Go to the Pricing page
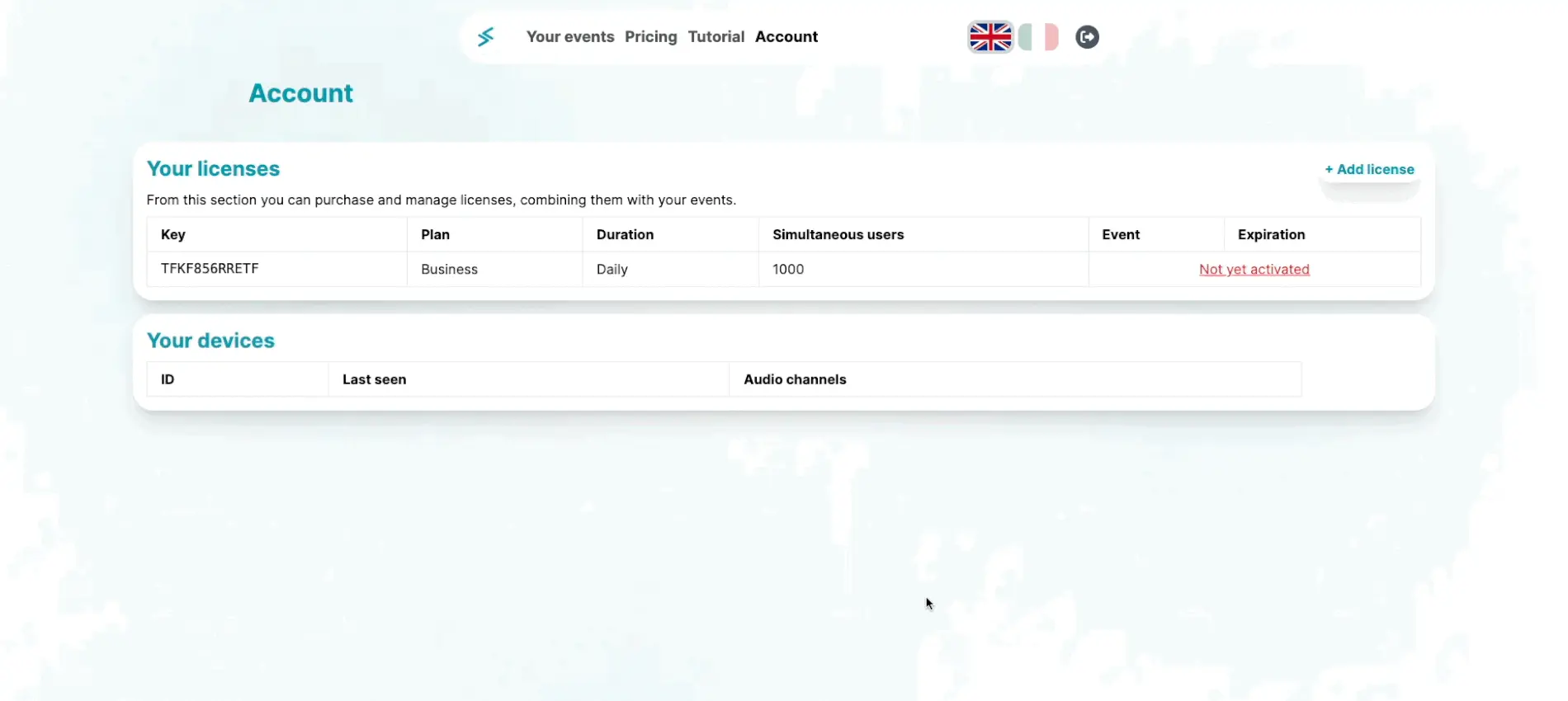Screen dimensions: 1568x701 (x=650, y=37)
